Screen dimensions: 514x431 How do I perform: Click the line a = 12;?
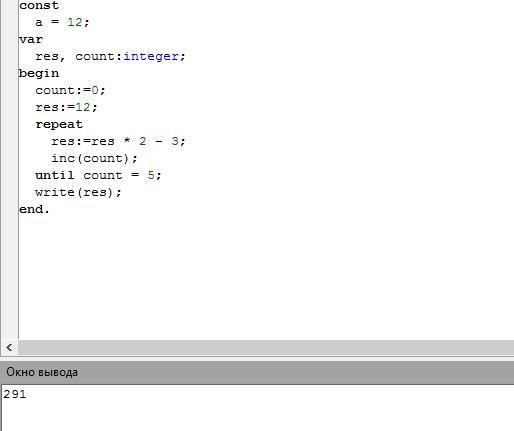(x=62, y=22)
